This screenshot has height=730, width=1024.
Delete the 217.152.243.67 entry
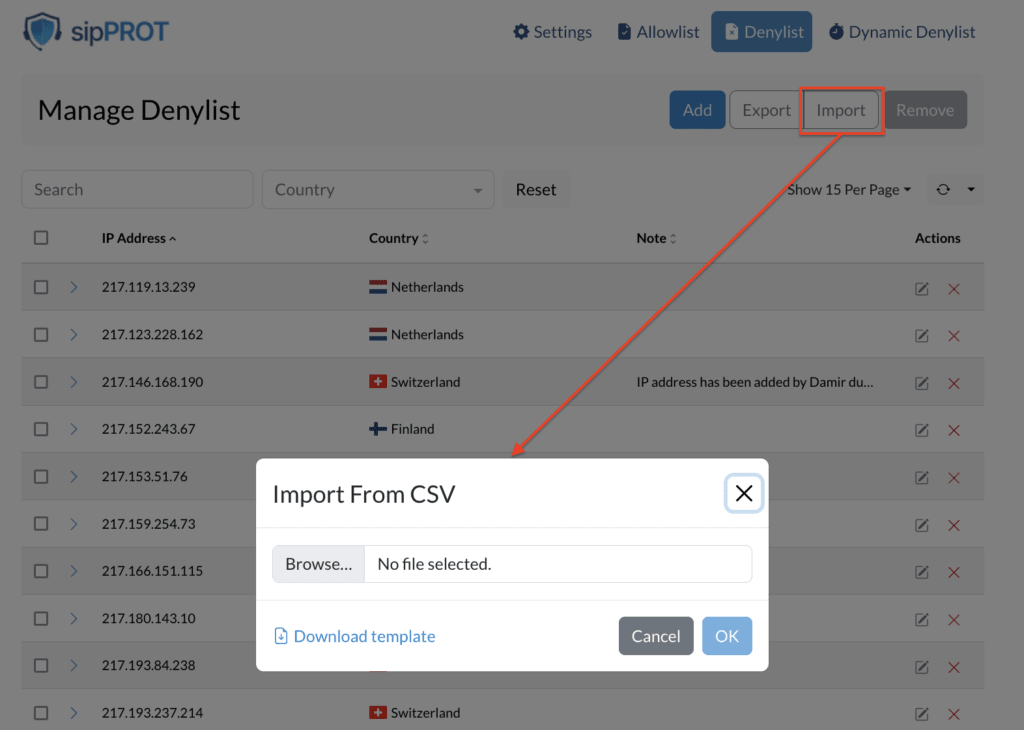click(953, 430)
